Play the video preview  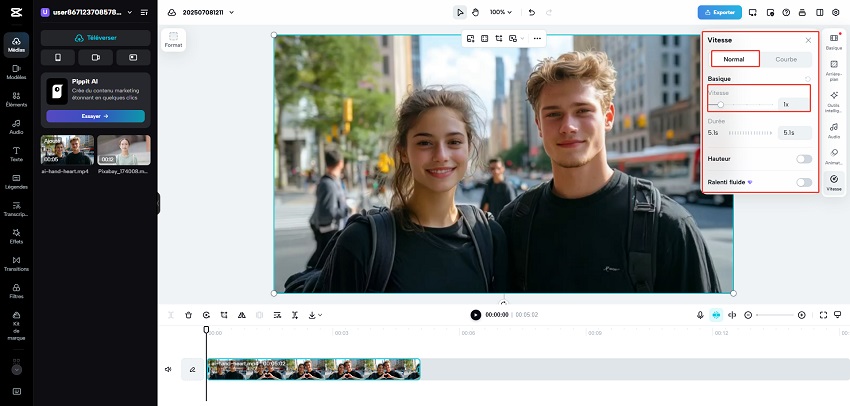(x=475, y=315)
